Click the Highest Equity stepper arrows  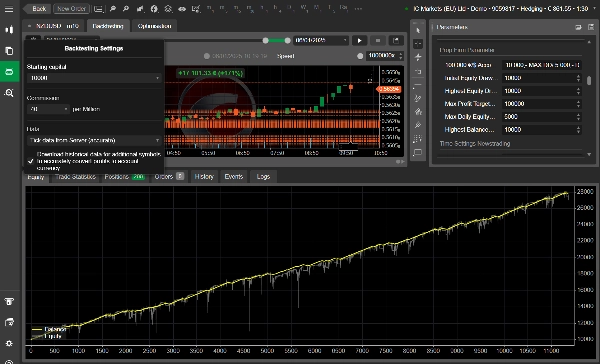click(x=578, y=91)
